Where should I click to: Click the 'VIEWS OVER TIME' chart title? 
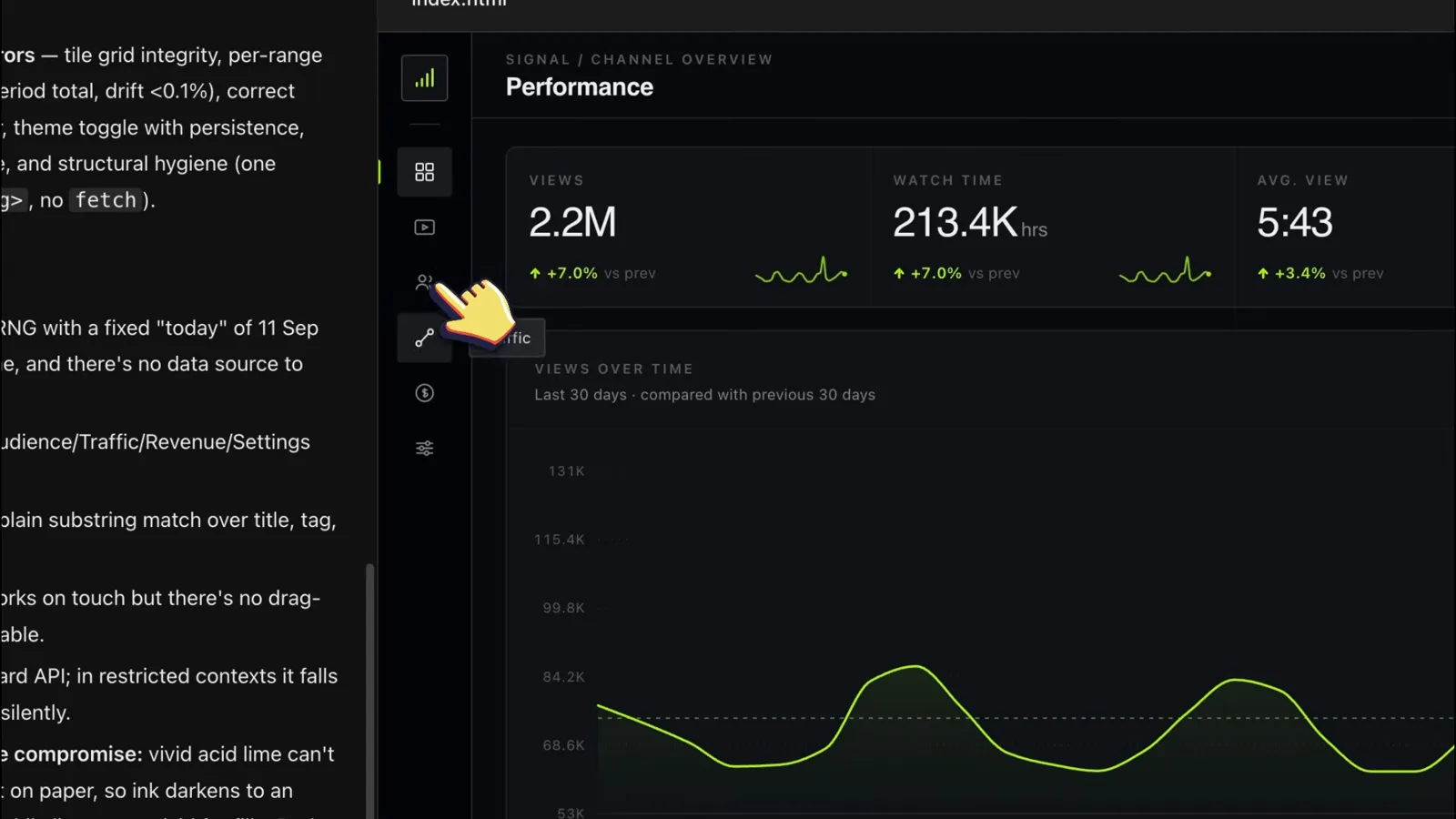(614, 369)
